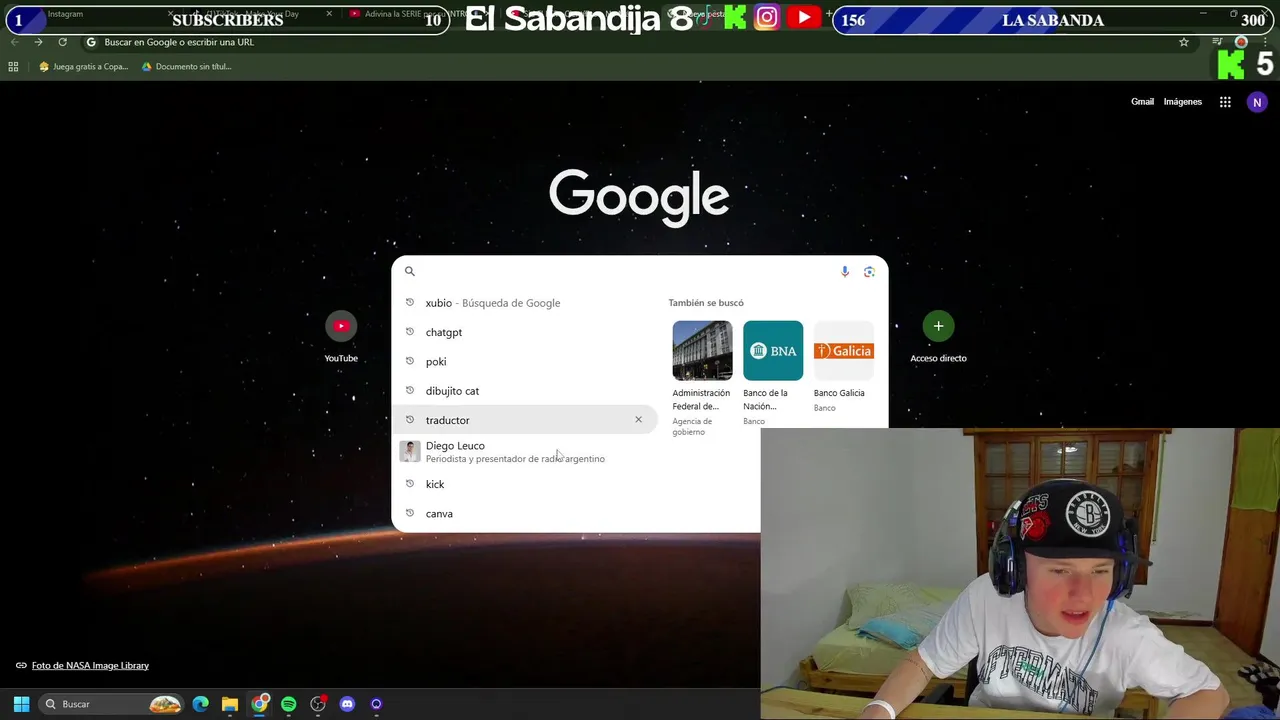This screenshot has height=720, width=1280.
Task: Open Windows Start menu
Action: click(x=21, y=704)
